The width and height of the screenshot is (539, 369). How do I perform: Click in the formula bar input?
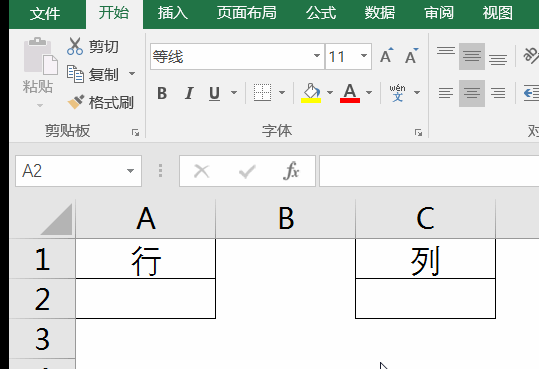point(429,171)
